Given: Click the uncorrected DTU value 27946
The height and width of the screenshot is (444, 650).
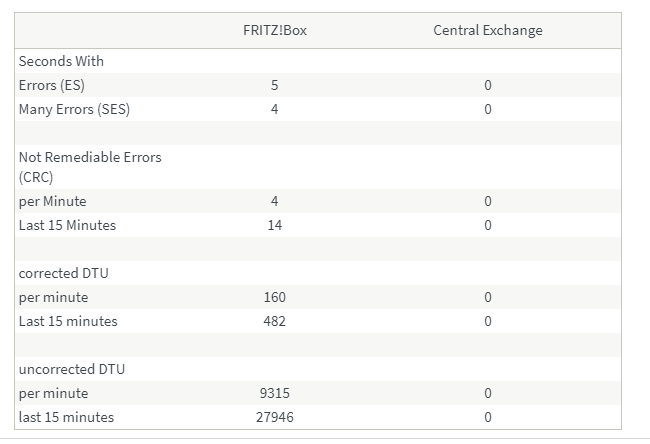Looking at the screenshot, I should 274,417.
